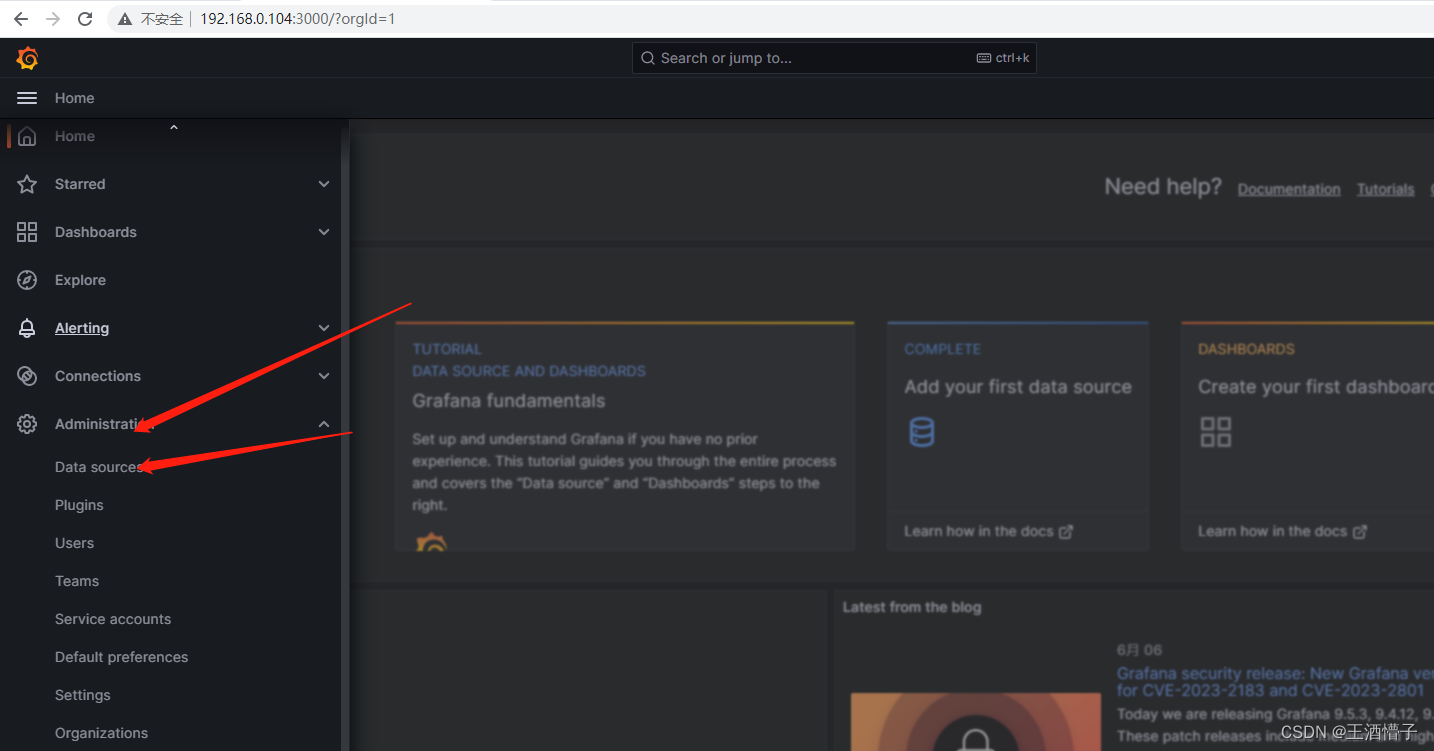
Task: Select Teams under Administration
Action: point(77,581)
